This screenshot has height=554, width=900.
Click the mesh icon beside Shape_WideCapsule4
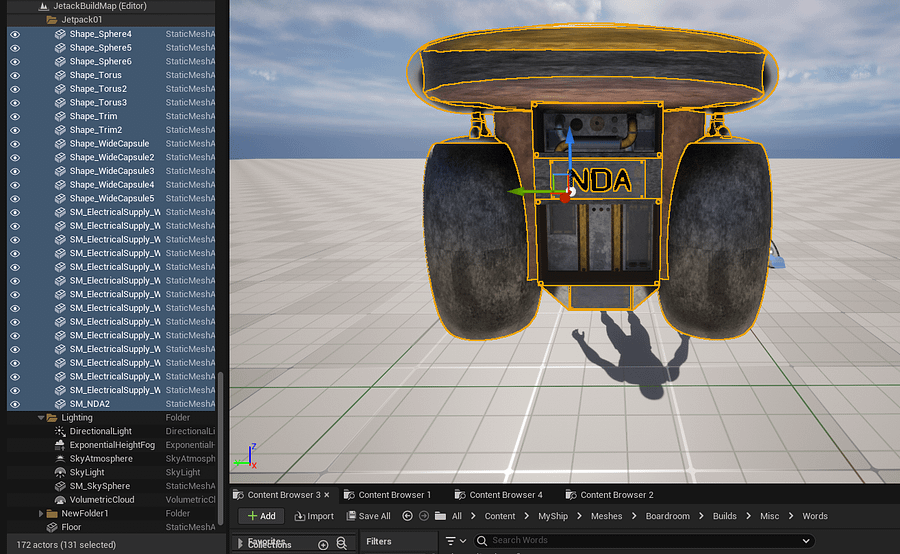[60, 185]
